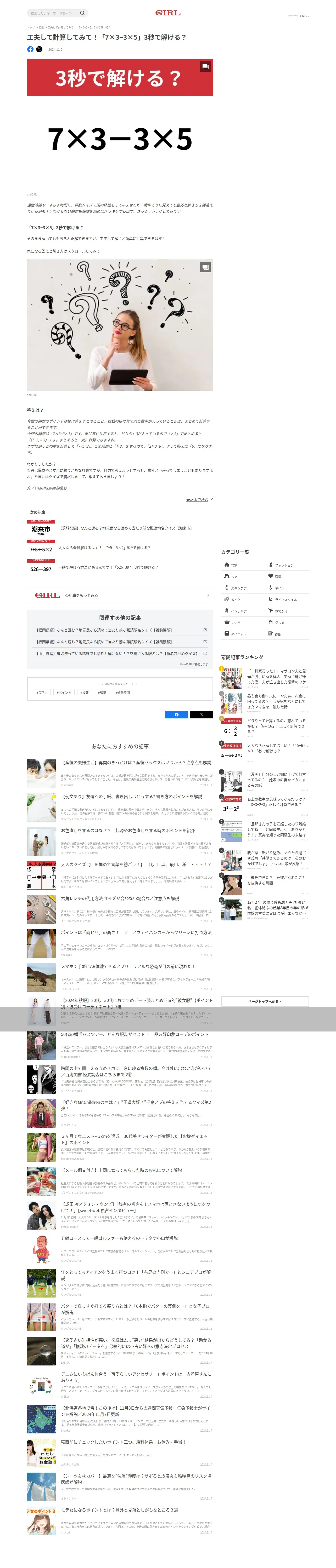The image size is (336, 1568).
Task: Select the #通勤時間 keyword tag
Action: click(122, 693)
